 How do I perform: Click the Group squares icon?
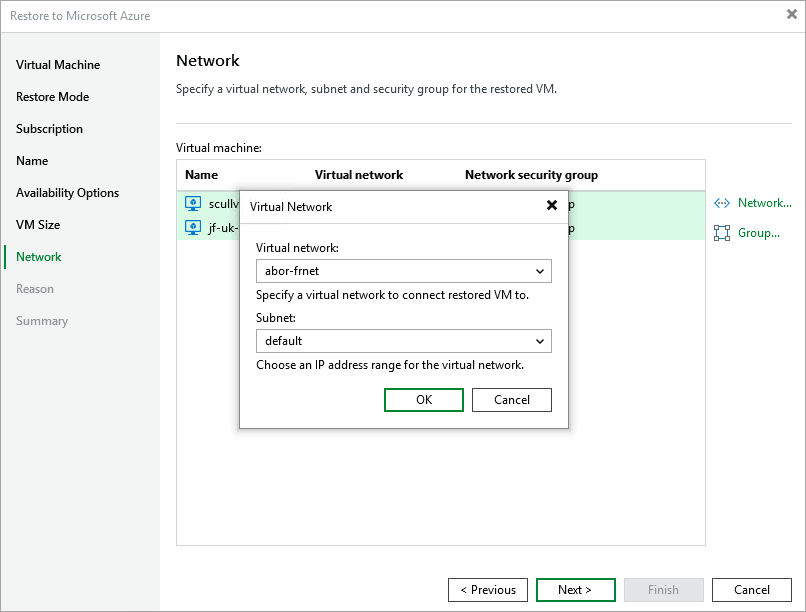(x=722, y=233)
